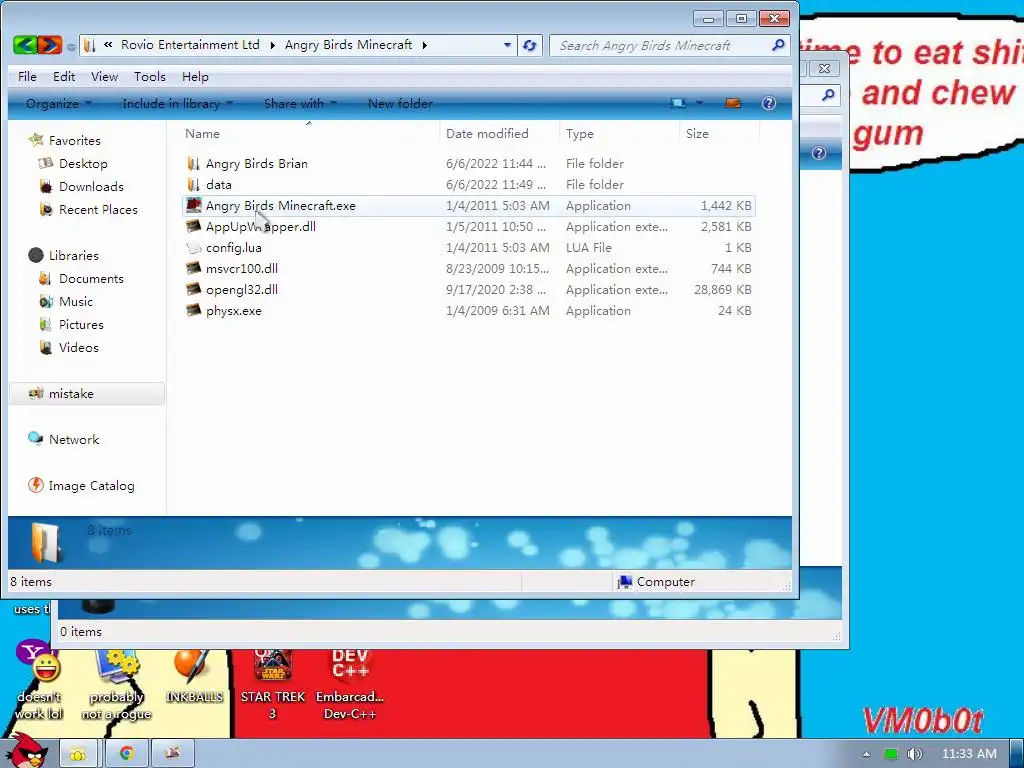
Task: Select the data folder icon
Action: pyautogui.click(x=193, y=184)
